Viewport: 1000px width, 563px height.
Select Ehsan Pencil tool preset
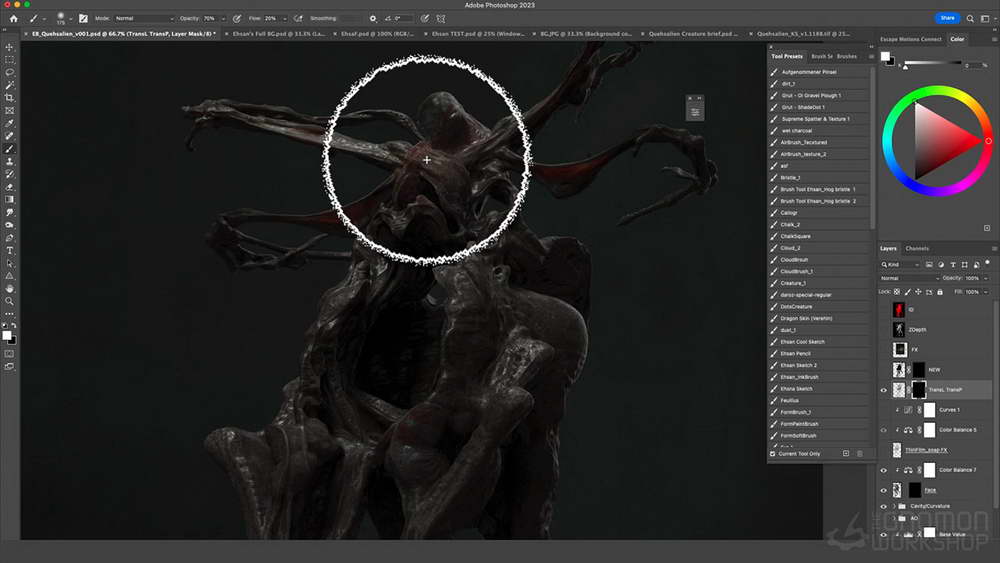pos(820,354)
